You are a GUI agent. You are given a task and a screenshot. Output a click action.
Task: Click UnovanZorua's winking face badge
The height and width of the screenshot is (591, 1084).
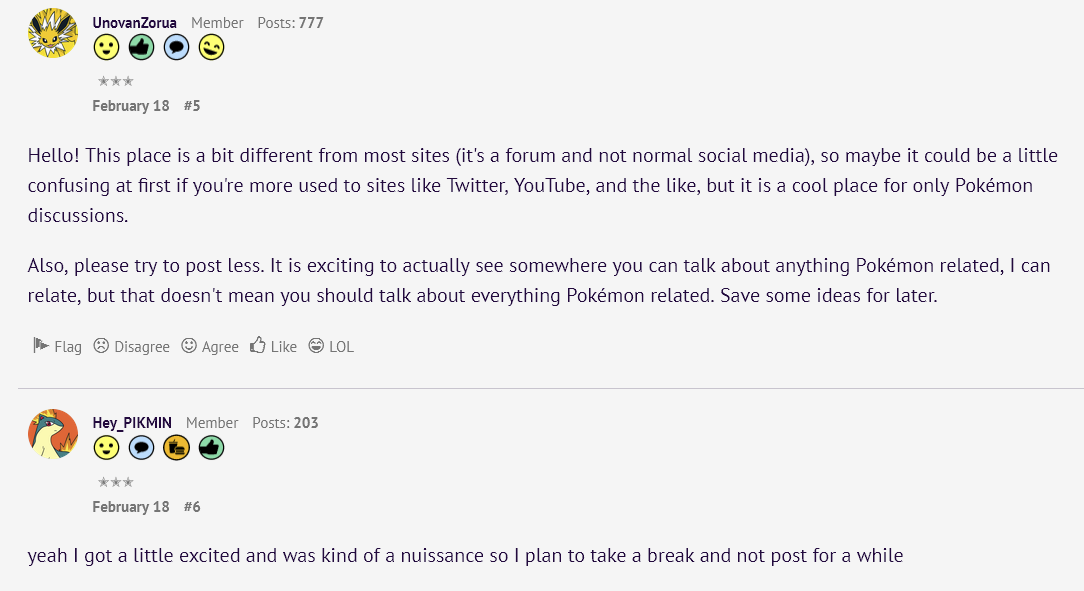pyautogui.click(x=212, y=48)
